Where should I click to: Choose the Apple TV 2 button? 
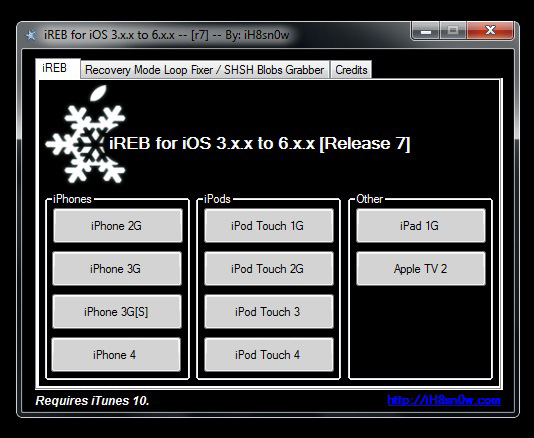421,268
